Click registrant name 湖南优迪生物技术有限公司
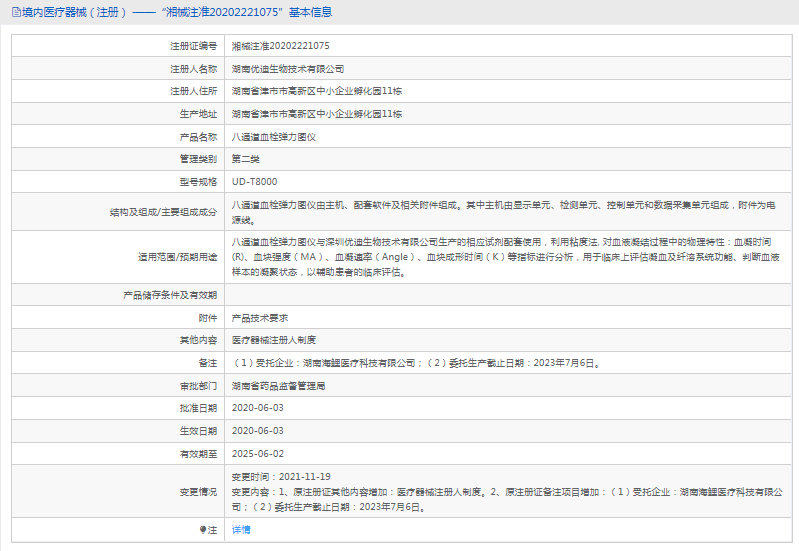This screenshot has width=799, height=551. 287,69
